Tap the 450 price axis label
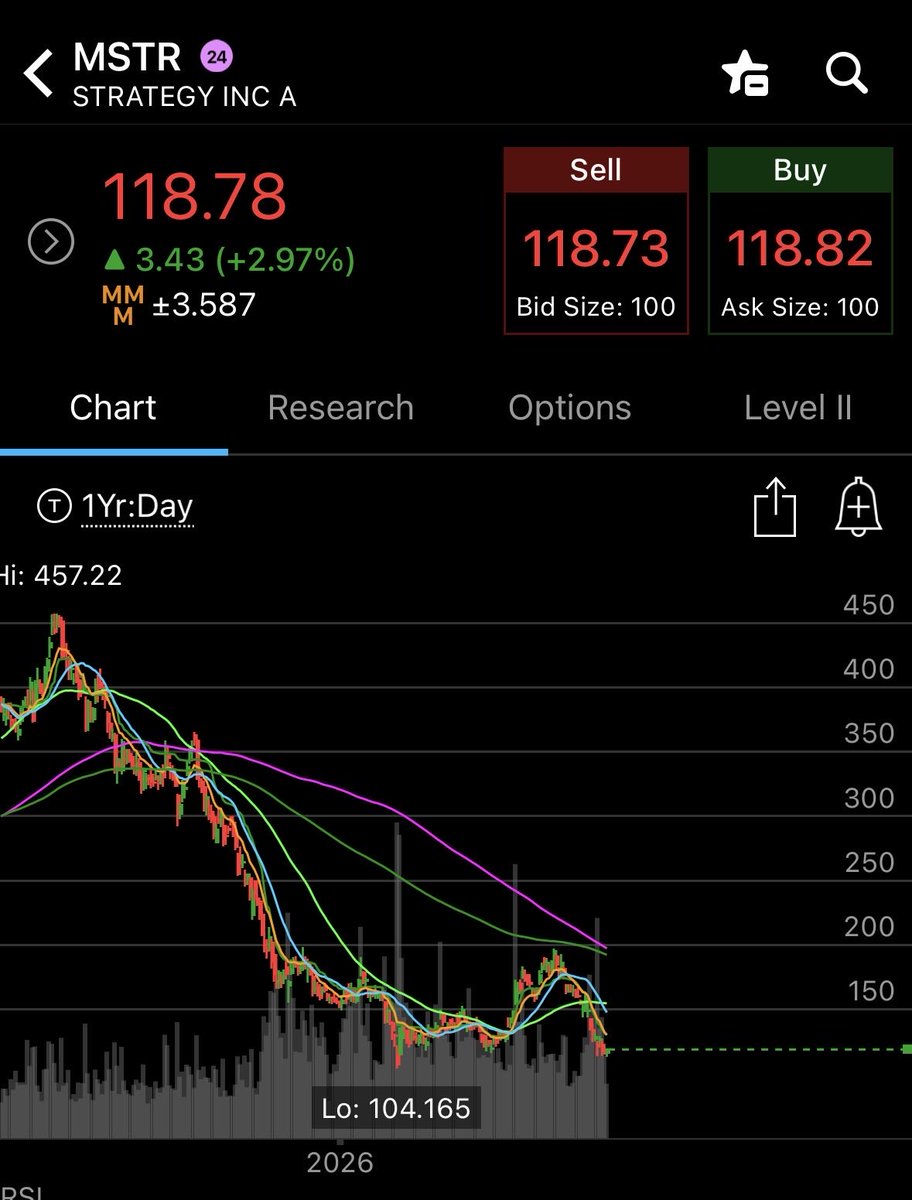This screenshot has width=912, height=1200. pos(868,605)
